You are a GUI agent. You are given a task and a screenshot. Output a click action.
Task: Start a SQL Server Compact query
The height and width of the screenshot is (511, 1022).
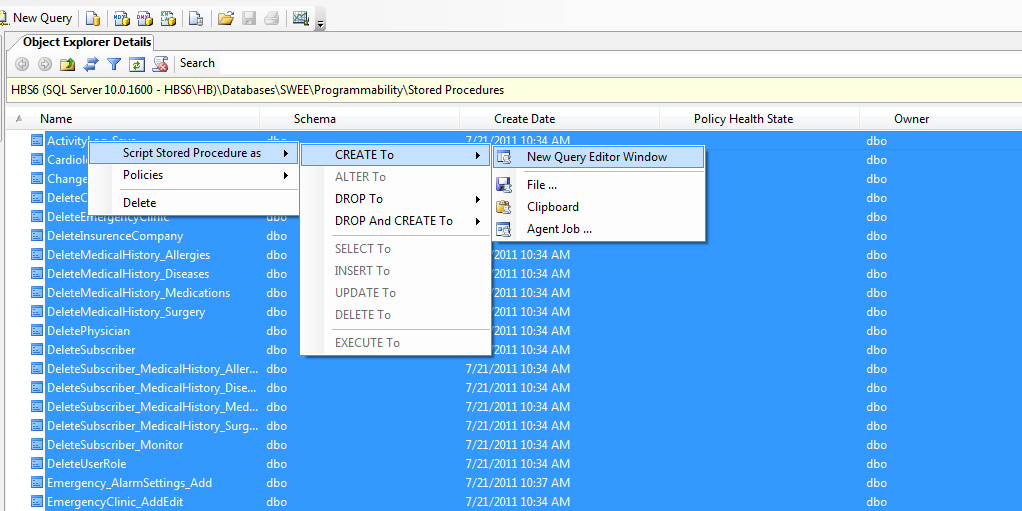[196, 19]
